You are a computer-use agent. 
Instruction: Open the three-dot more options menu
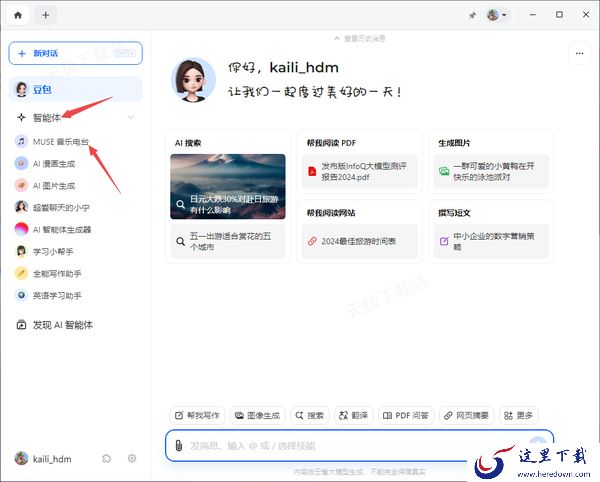click(580, 54)
